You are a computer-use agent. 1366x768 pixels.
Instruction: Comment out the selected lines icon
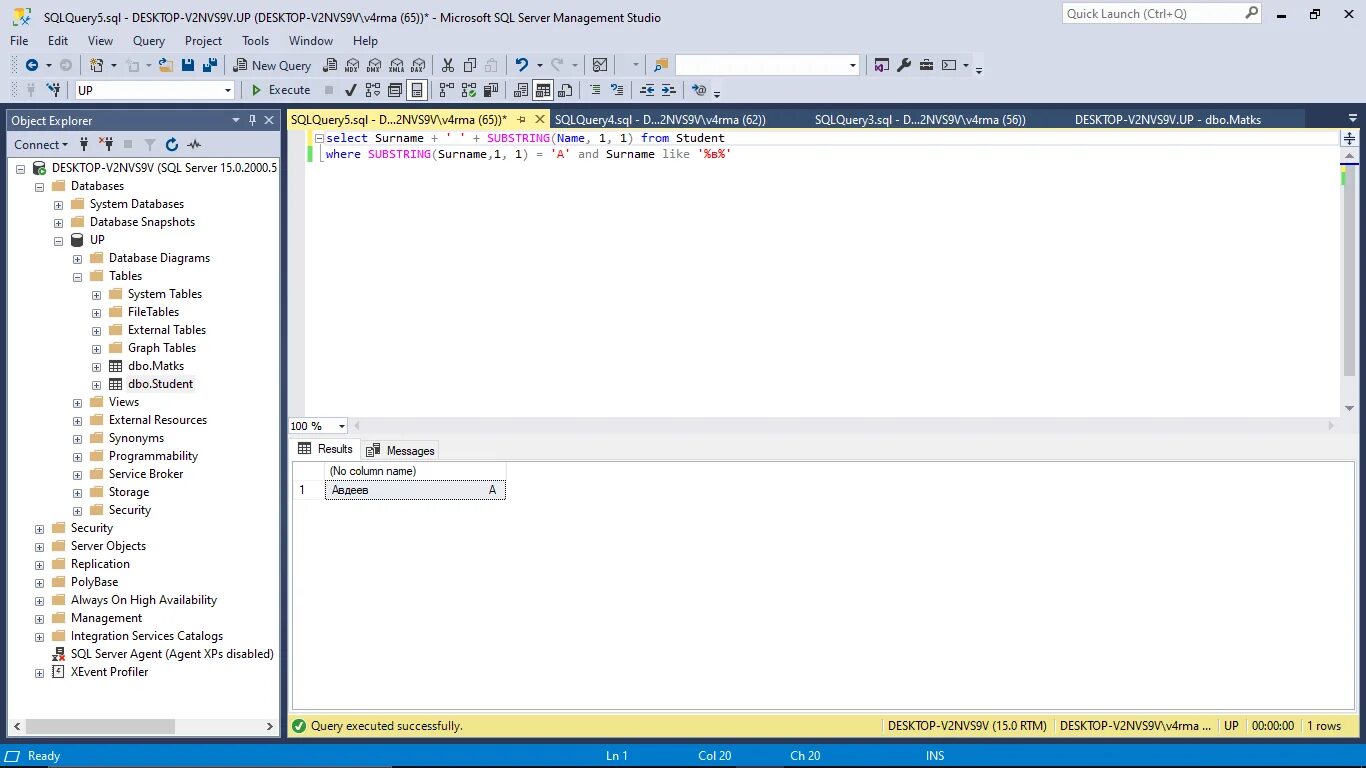tap(595, 90)
